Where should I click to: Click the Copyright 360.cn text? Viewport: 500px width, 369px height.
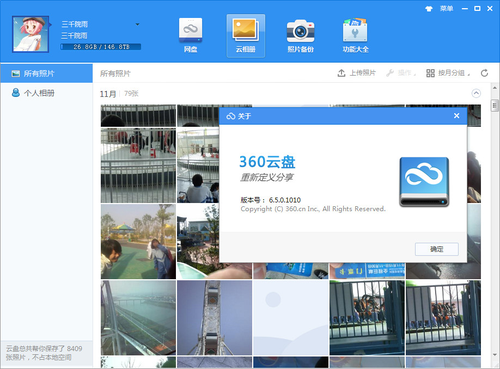(313, 209)
